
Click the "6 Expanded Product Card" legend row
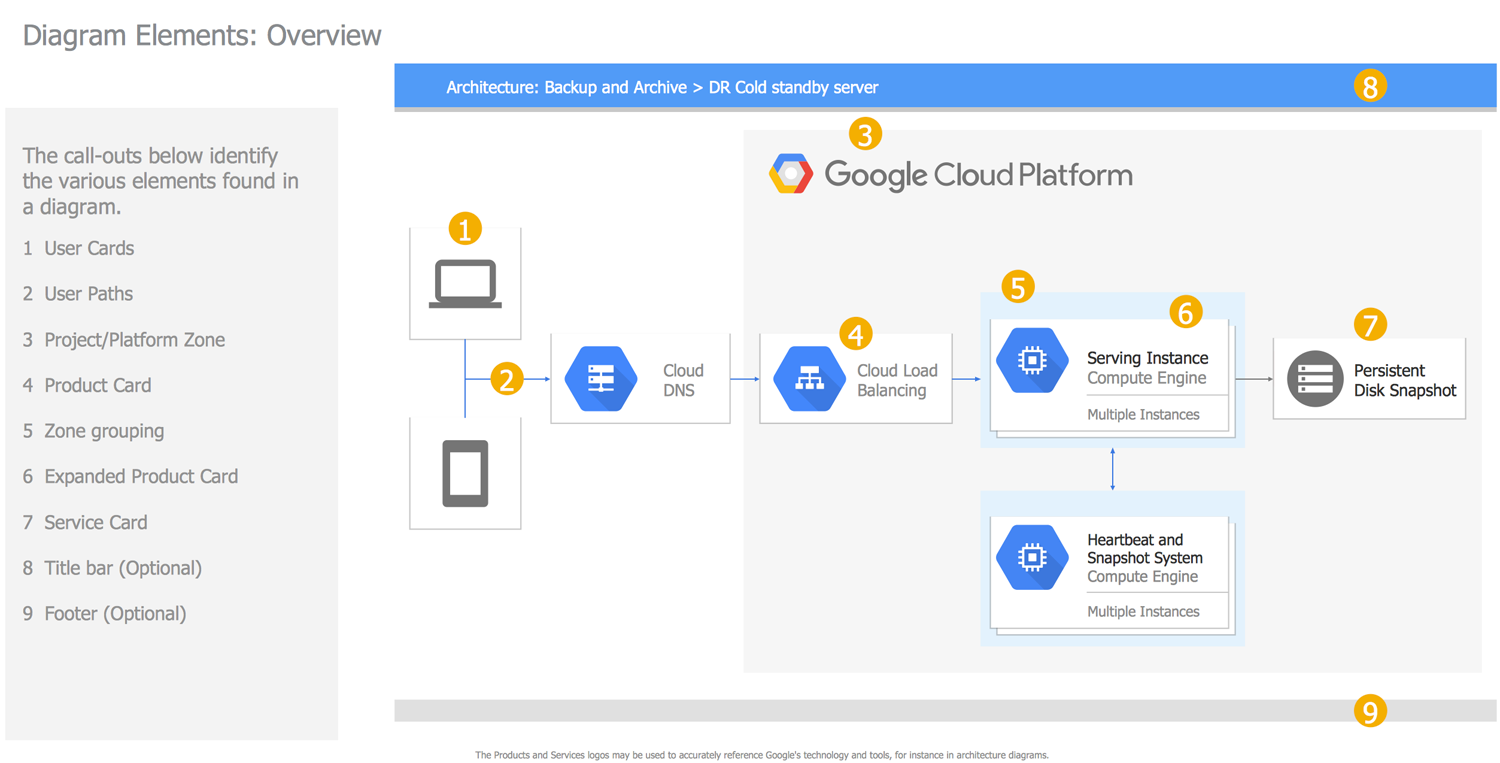pyautogui.click(x=130, y=477)
